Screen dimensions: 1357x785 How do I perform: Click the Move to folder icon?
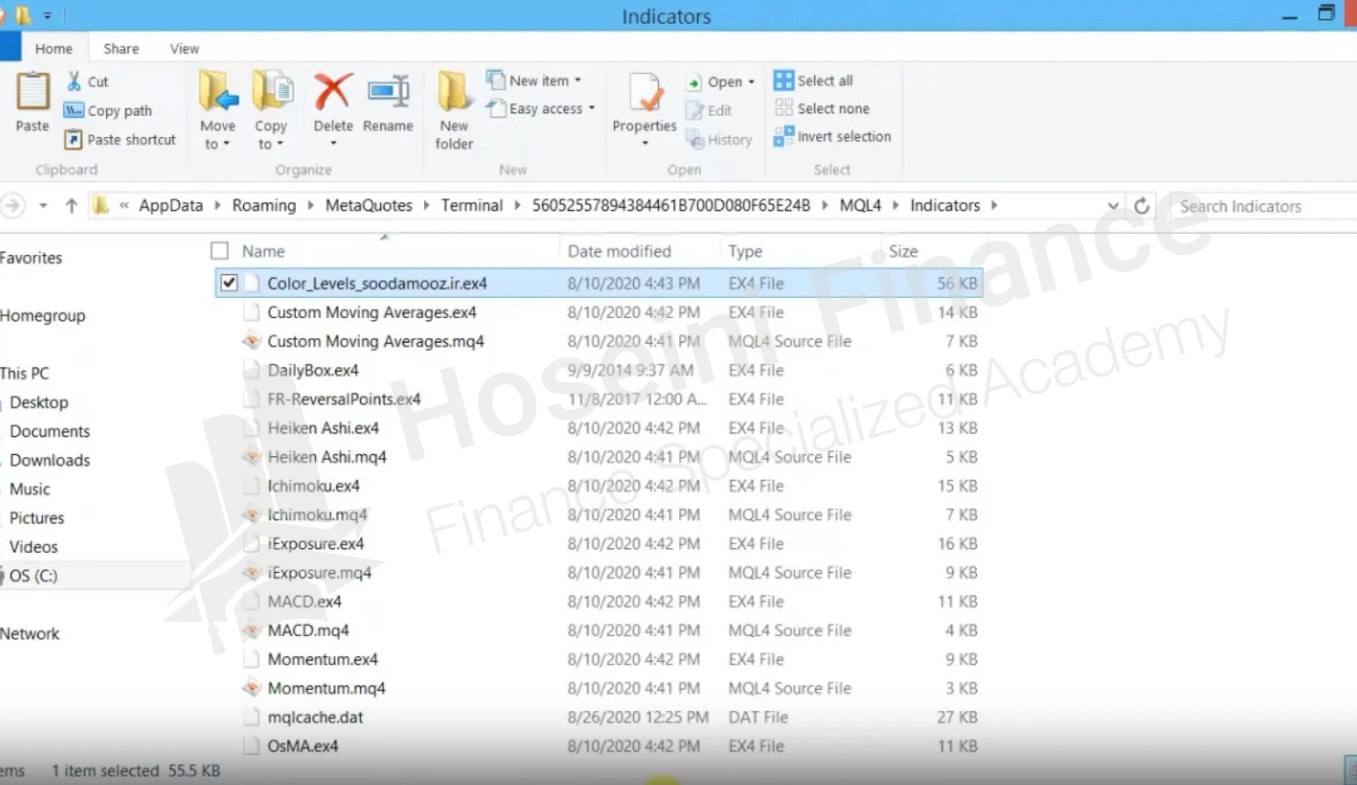(x=218, y=91)
